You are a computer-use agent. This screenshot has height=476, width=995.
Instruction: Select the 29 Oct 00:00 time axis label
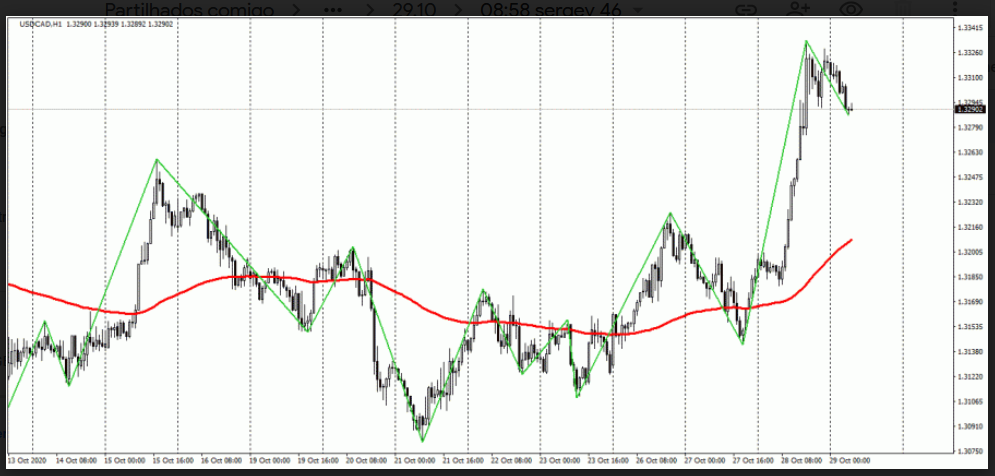click(x=850, y=461)
